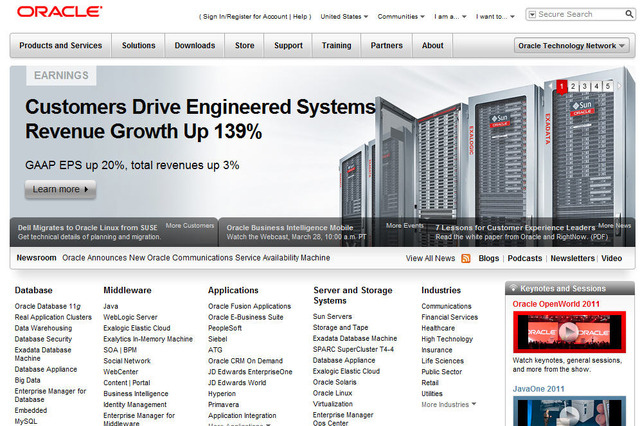Open the Training menu
Screen dimensions: 640x426
tap(336, 45)
